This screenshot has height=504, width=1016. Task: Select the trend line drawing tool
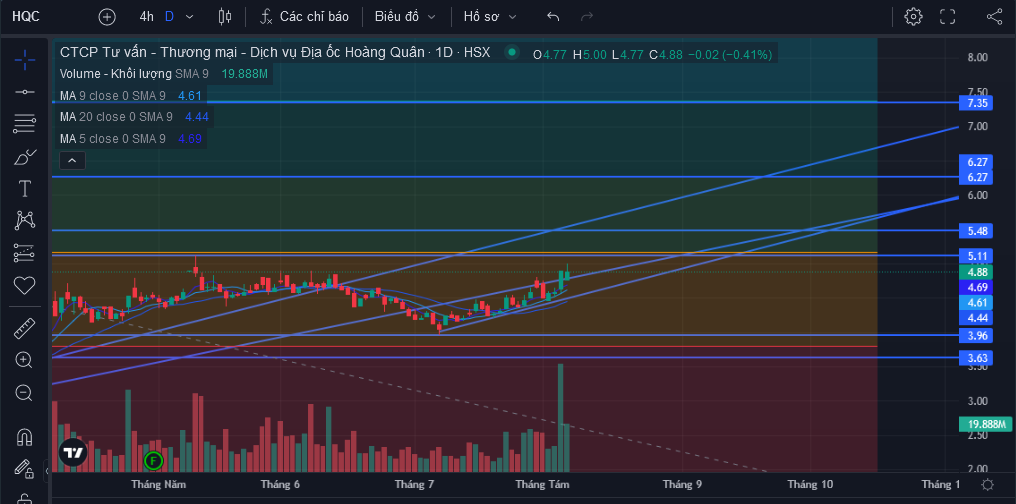tap(25, 92)
